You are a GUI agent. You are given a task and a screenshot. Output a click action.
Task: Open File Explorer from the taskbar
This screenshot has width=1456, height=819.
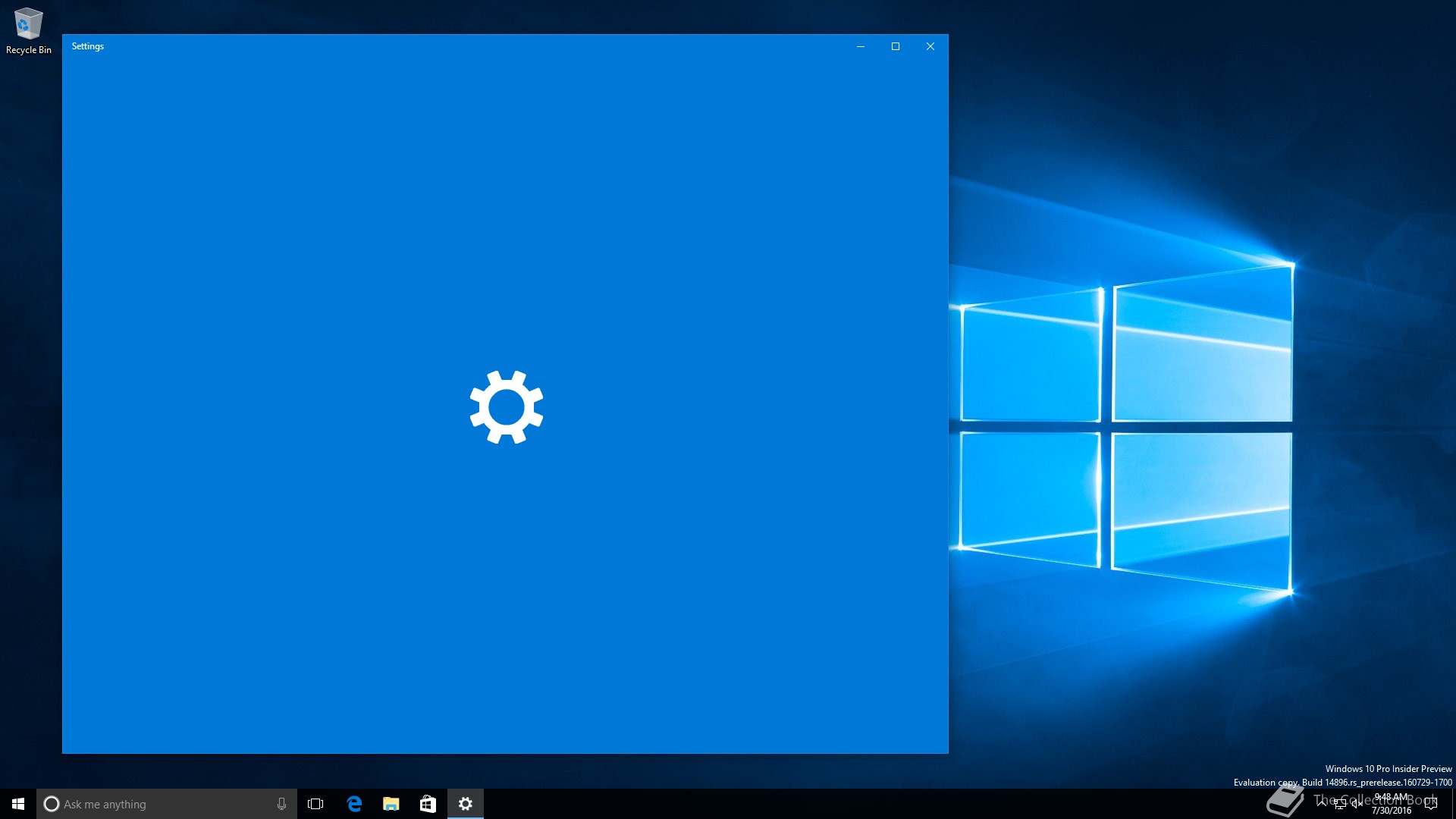[x=391, y=804]
